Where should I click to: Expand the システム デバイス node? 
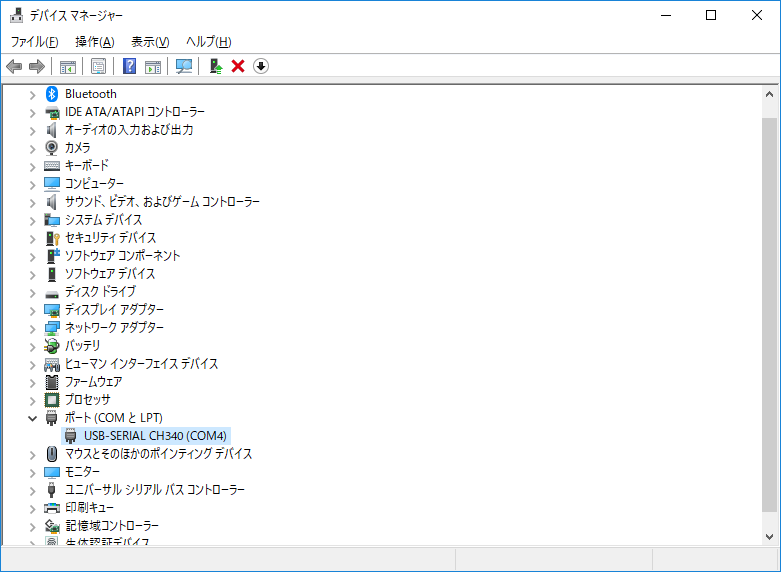pos(32,220)
